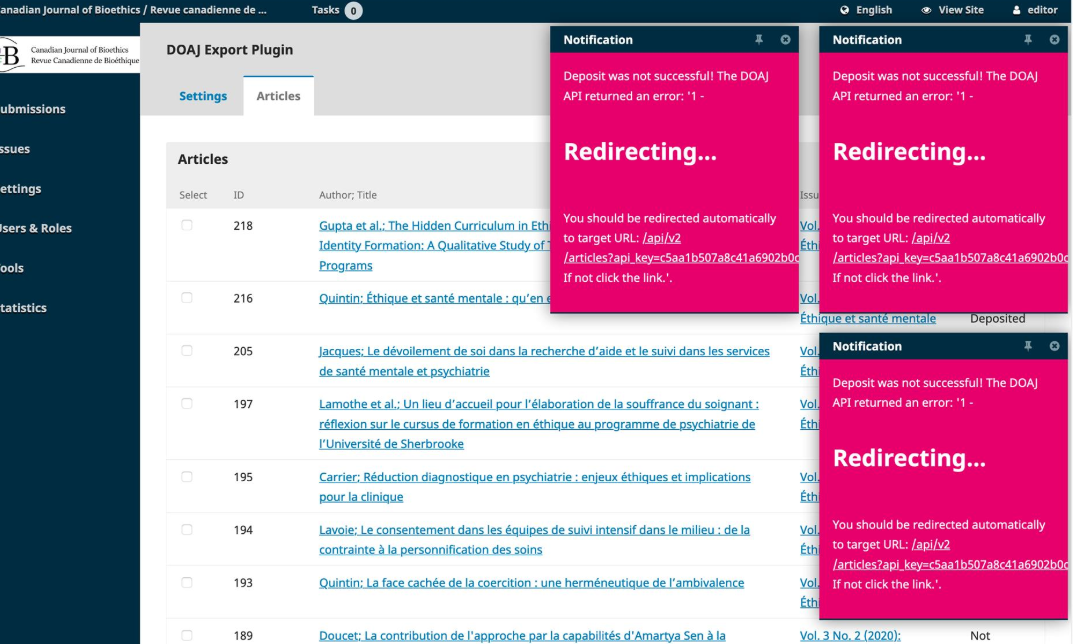1073x644 pixels.
Task: Open the Tasks counter badge
Action: coord(353,10)
